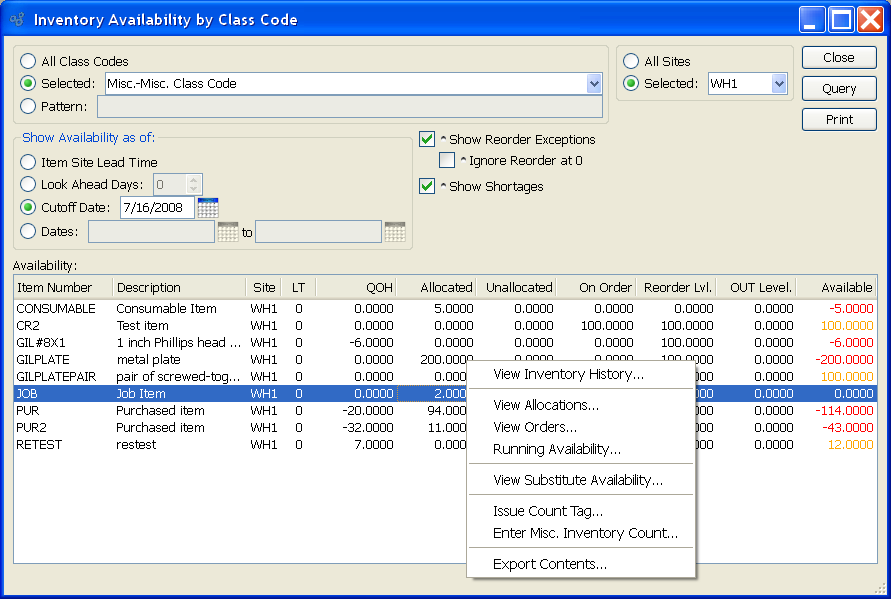The height and width of the screenshot is (599, 891).
Task: Select Running Availability menu entry
Action: point(556,449)
